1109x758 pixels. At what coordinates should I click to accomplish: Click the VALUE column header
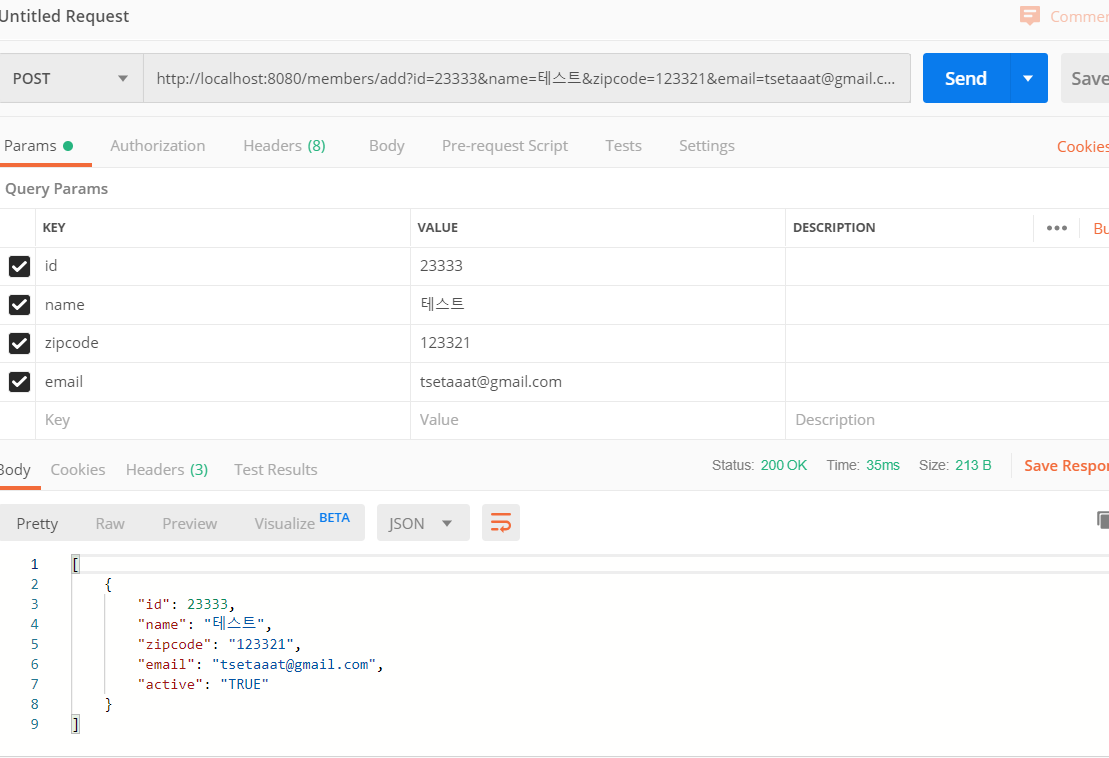coord(437,228)
